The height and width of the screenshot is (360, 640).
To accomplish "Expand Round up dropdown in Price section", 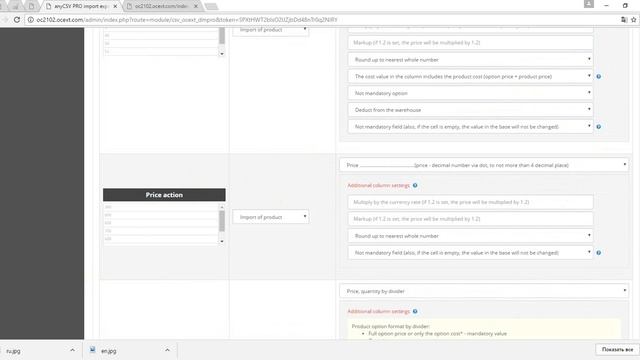I will (x=470, y=236).
